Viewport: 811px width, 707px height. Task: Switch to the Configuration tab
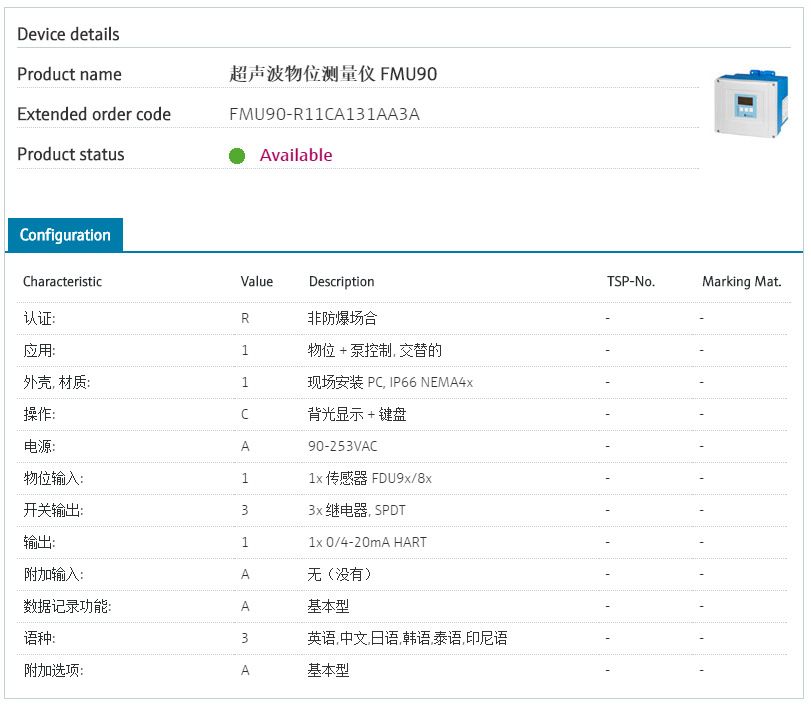pyautogui.click(x=65, y=235)
